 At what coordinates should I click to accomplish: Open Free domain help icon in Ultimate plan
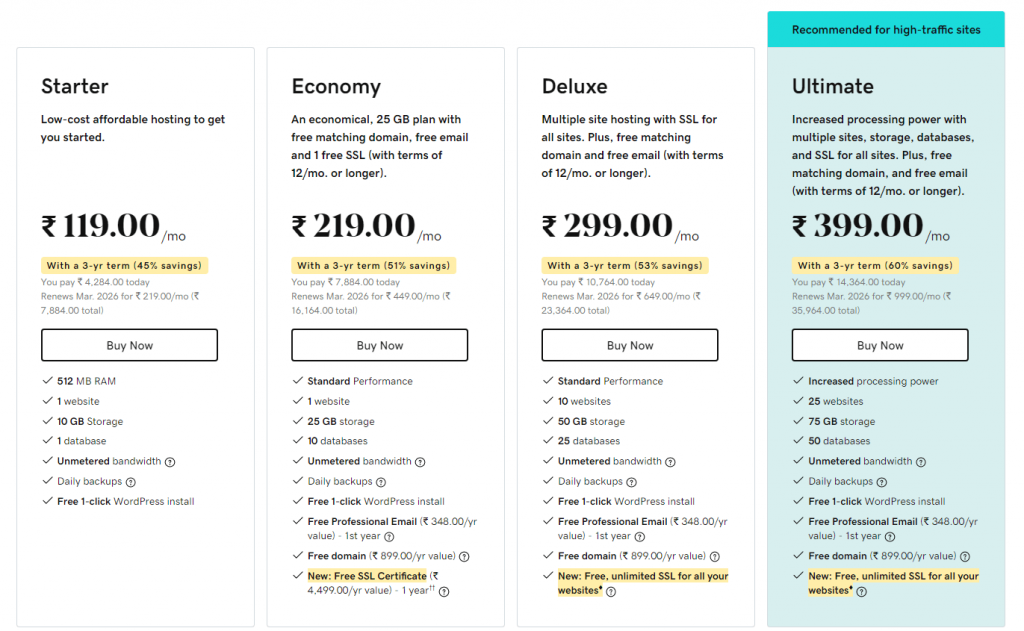(x=965, y=557)
